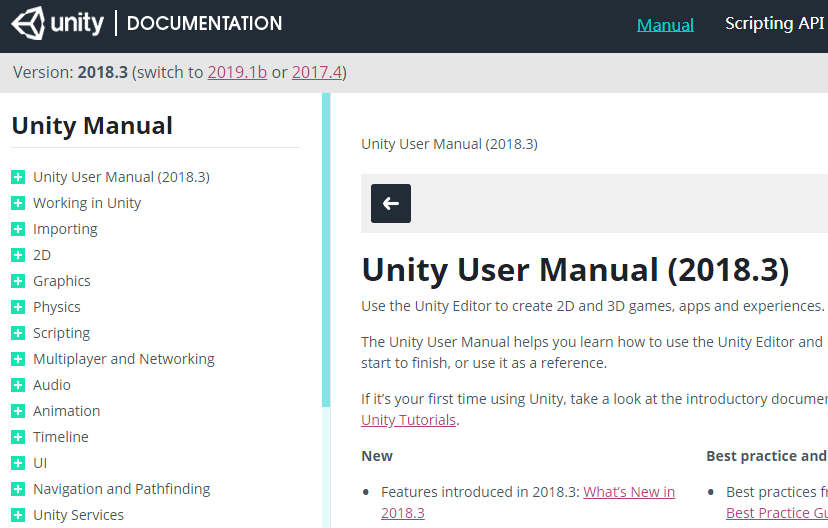
Task: Open Unity User Manual (2018.3) sidebar entry
Action: (x=121, y=177)
